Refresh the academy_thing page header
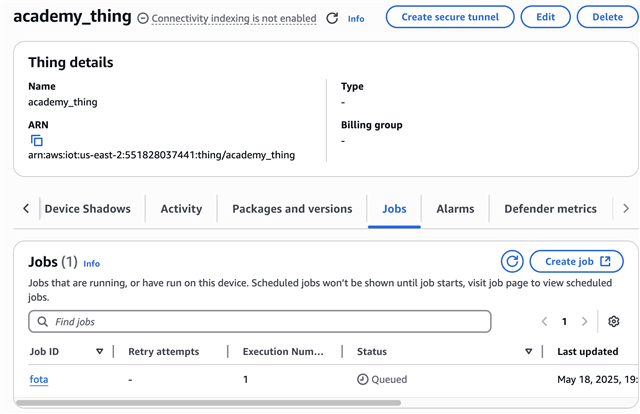Viewport: 640px width, 414px height. [332, 18]
